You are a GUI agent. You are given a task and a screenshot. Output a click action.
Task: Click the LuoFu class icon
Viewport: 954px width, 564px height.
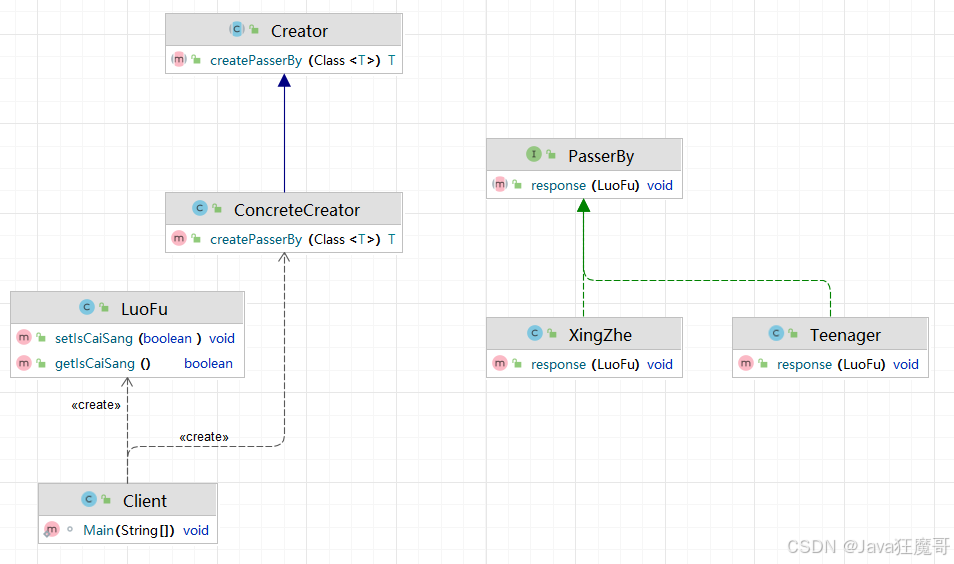tap(87, 307)
